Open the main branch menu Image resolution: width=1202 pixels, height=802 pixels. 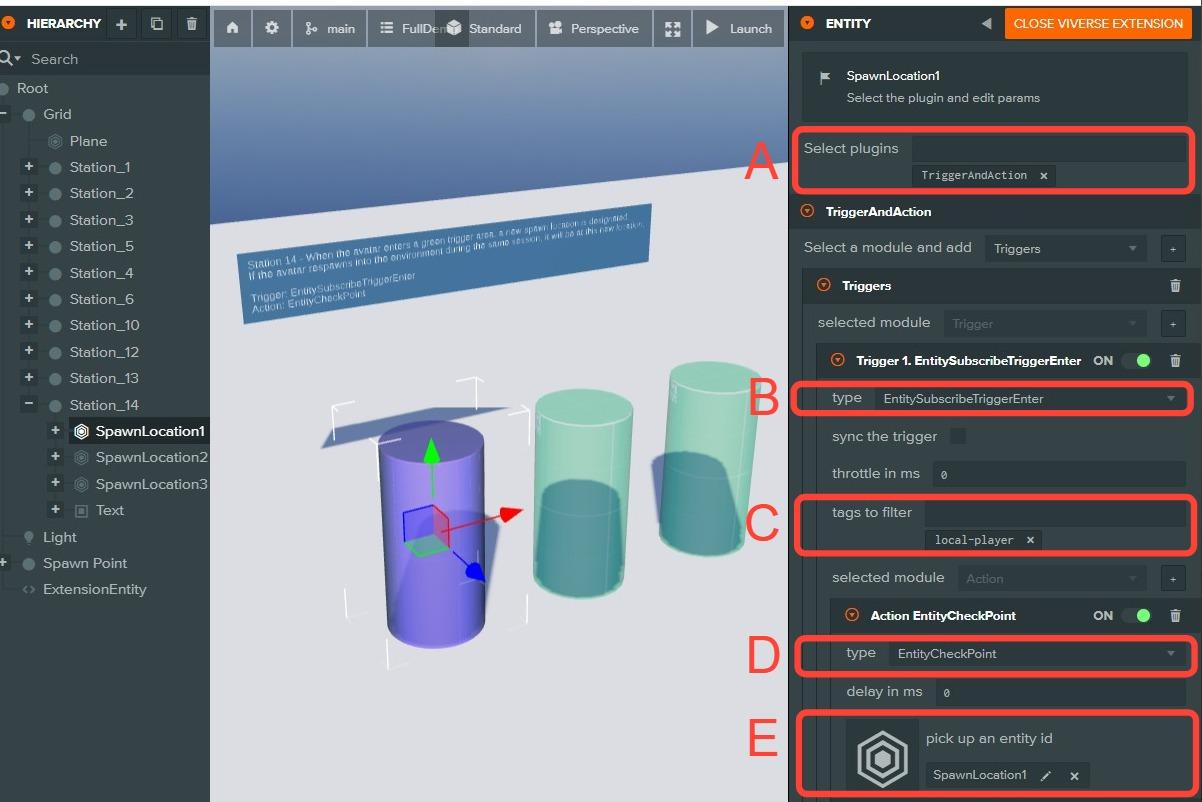329,29
